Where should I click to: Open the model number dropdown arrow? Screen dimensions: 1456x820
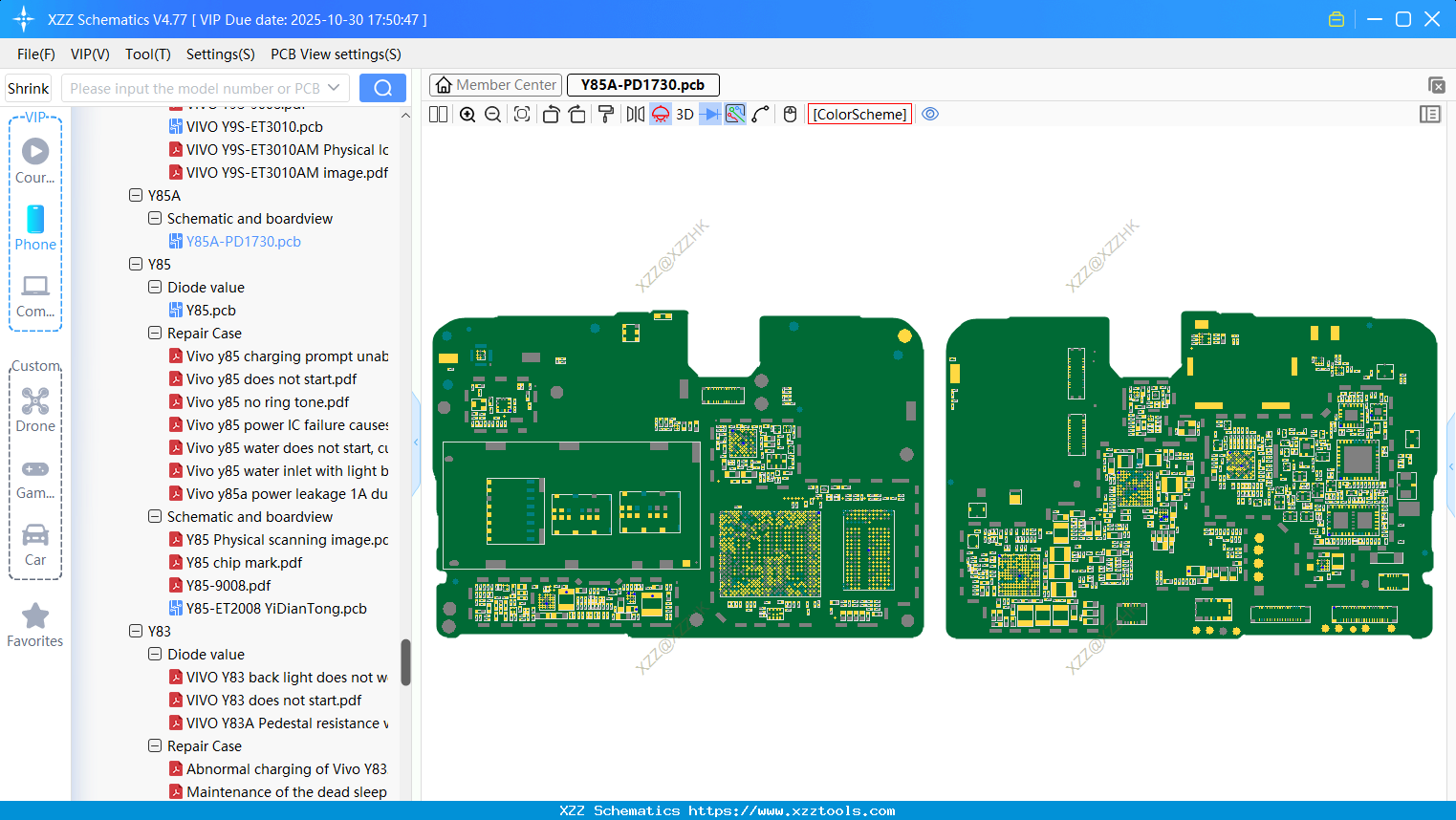click(x=334, y=88)
